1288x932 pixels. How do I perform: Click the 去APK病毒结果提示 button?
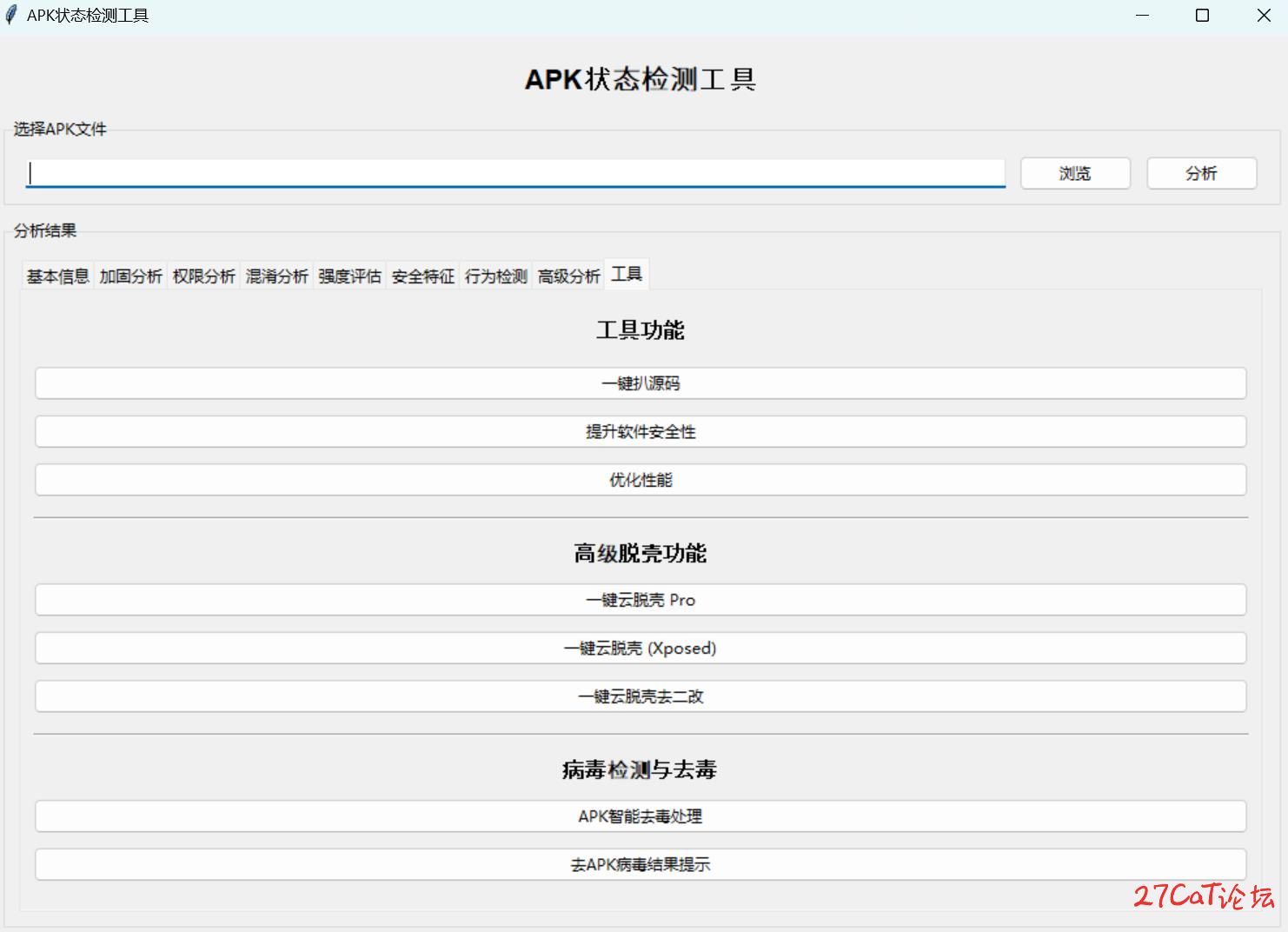pos(641,865)
